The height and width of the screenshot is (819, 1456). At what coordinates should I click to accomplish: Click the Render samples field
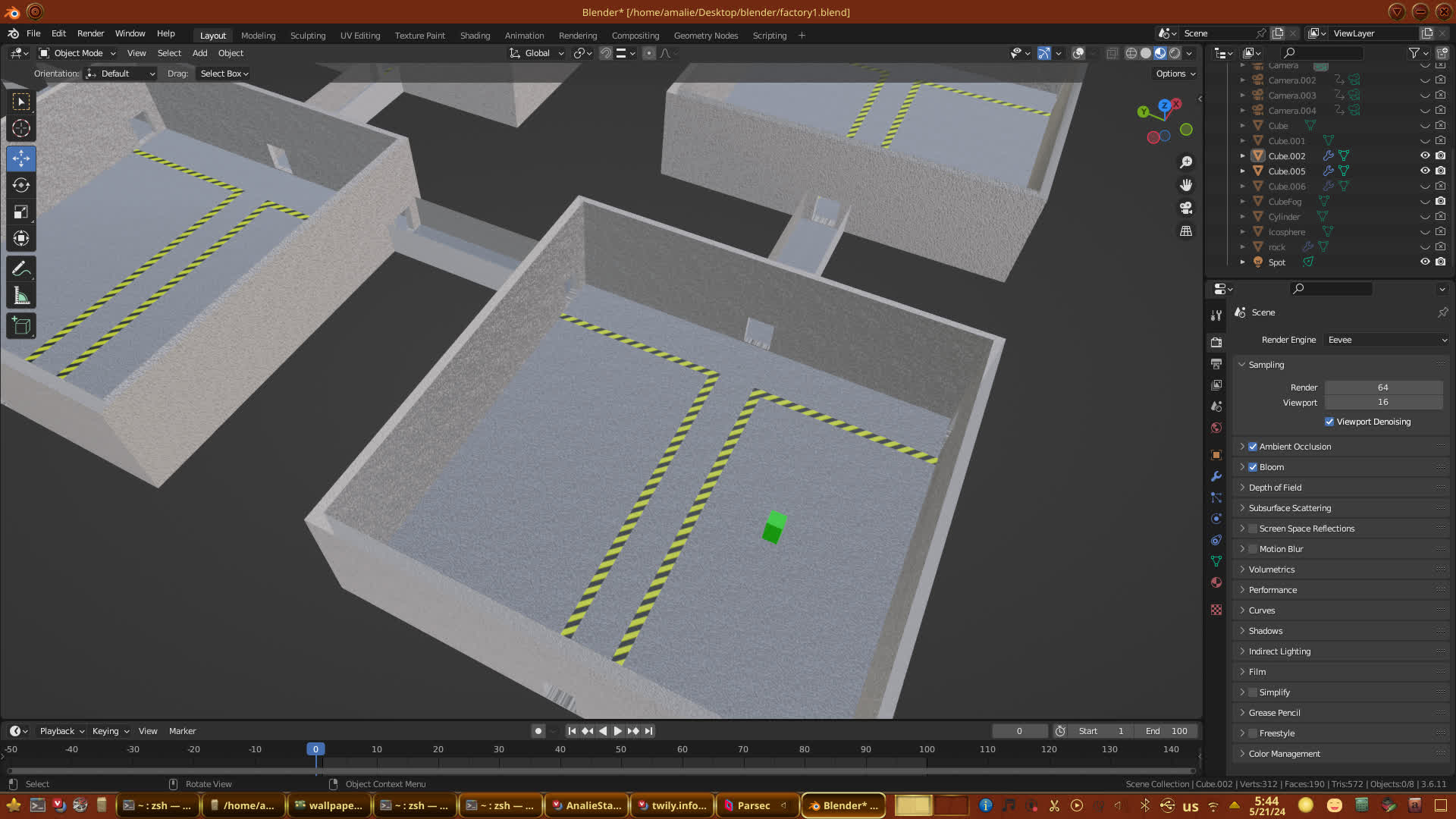(x=1382, y=388)
